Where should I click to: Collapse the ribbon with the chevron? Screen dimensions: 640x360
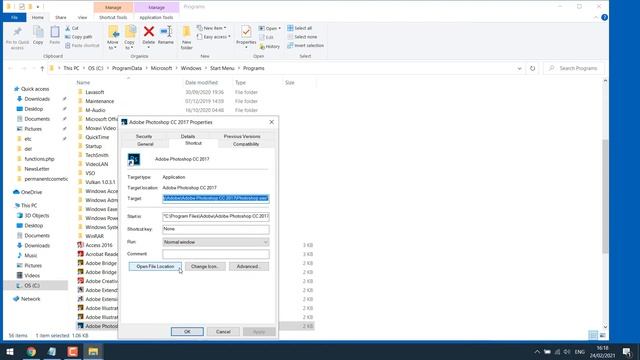pyautogui.click(x=596, y=18)
